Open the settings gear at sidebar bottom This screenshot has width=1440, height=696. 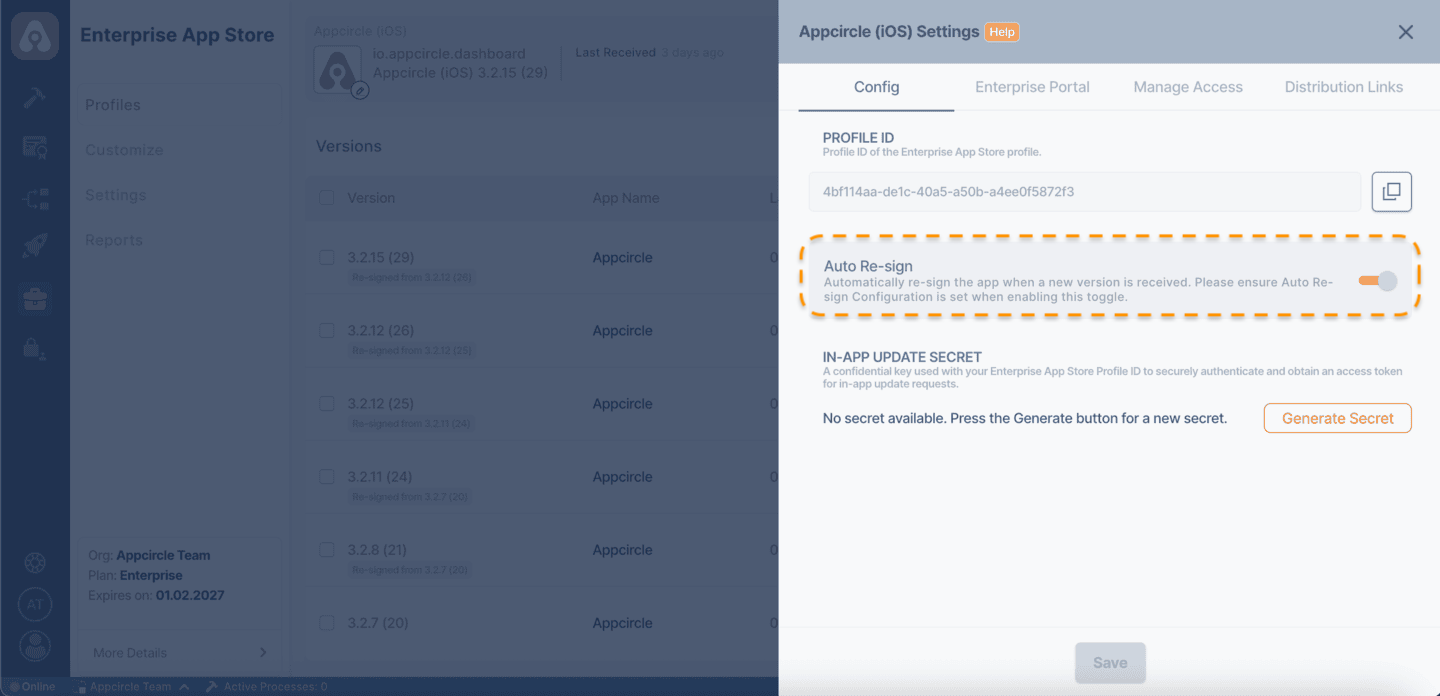(x=35, y=562)
